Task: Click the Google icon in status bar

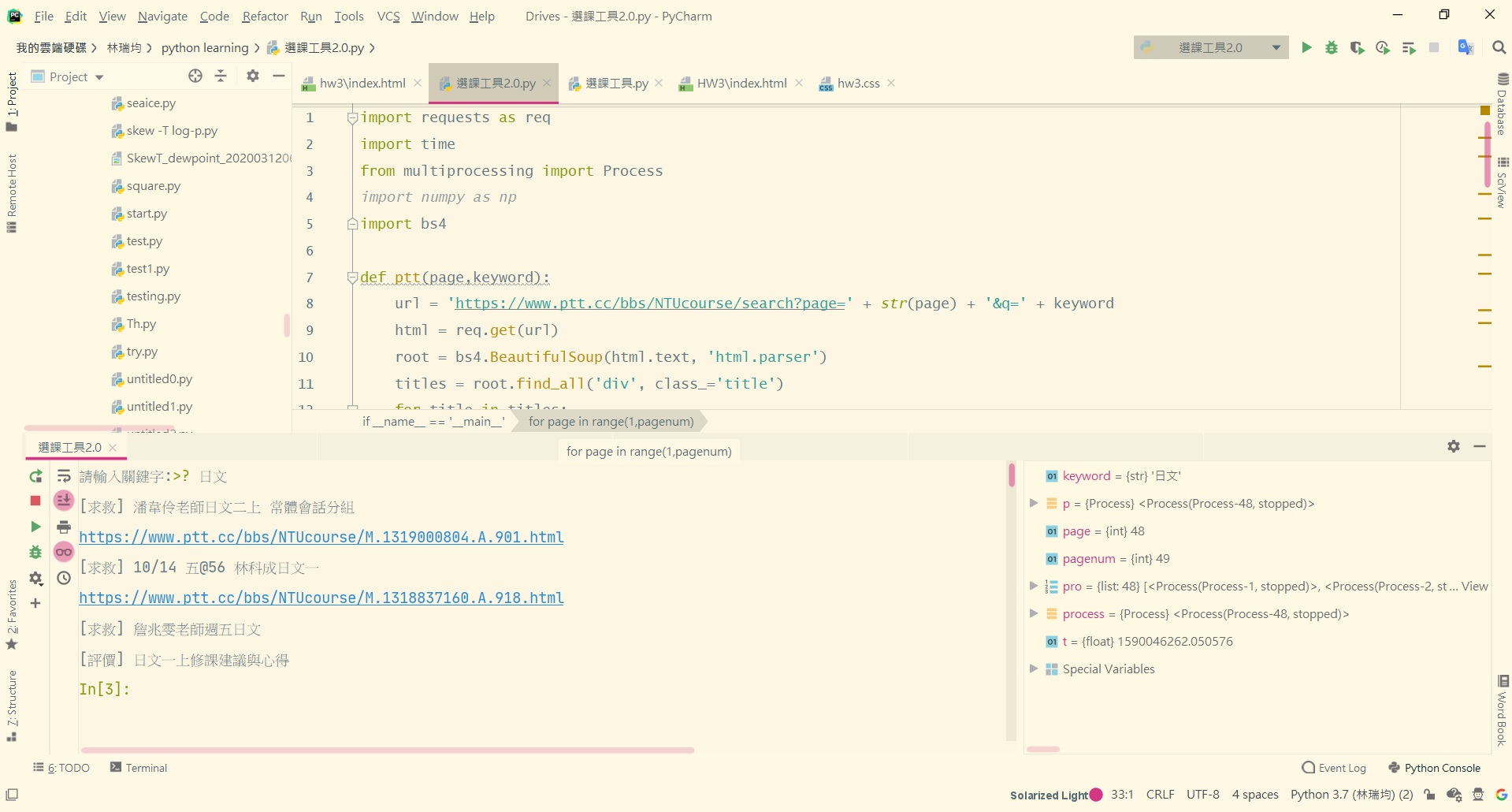Action: click(1502, 795)
